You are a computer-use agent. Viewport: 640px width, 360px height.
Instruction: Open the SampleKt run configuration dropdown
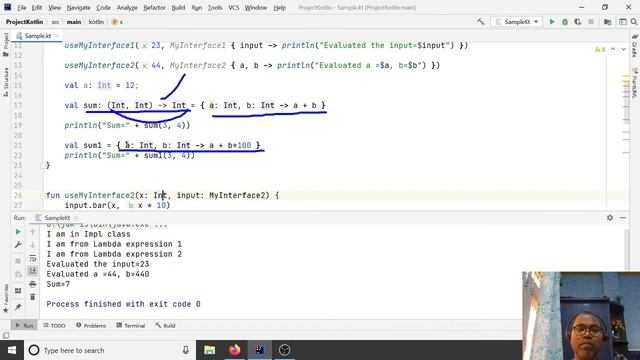click(x=517, y=22)
